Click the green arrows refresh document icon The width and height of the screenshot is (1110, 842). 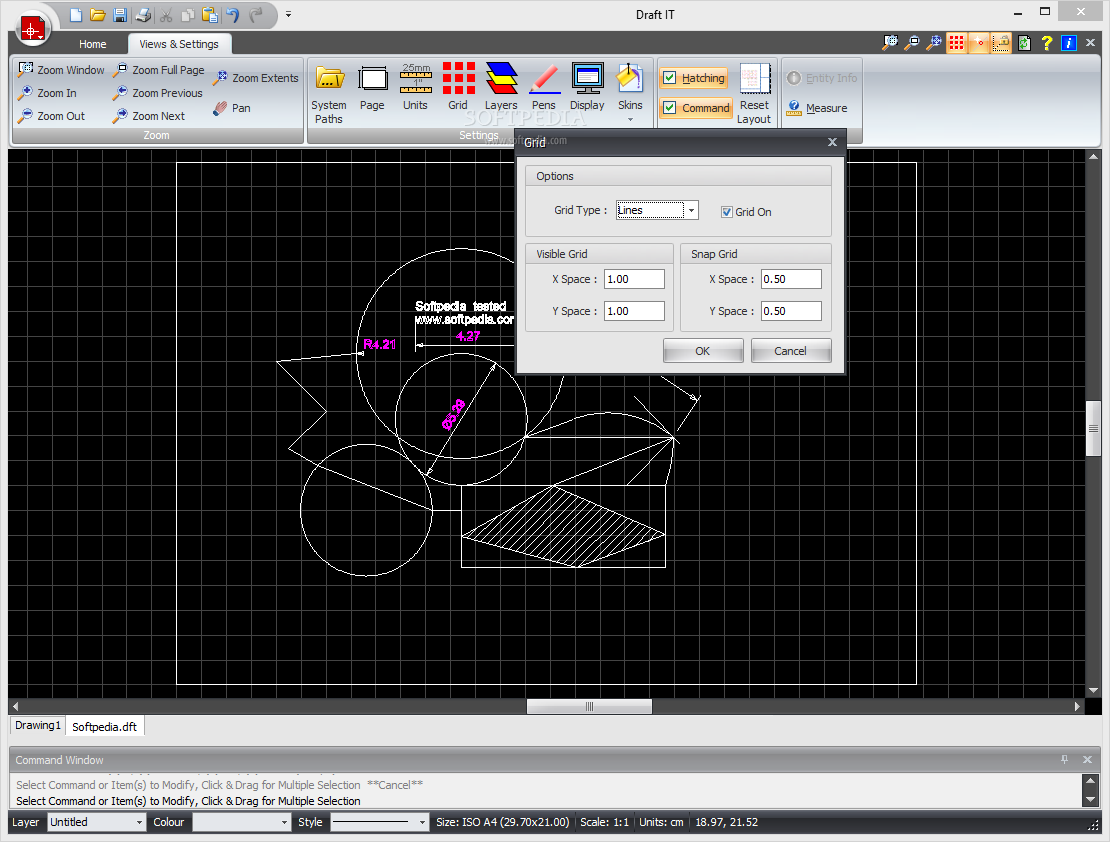point(1024,43)
